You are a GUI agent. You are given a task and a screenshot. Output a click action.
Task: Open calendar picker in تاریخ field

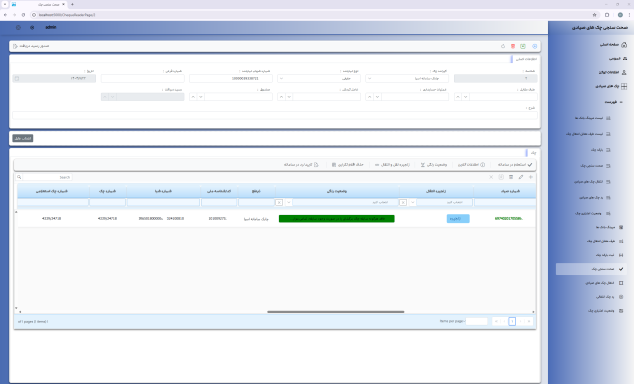pos(17,78)
